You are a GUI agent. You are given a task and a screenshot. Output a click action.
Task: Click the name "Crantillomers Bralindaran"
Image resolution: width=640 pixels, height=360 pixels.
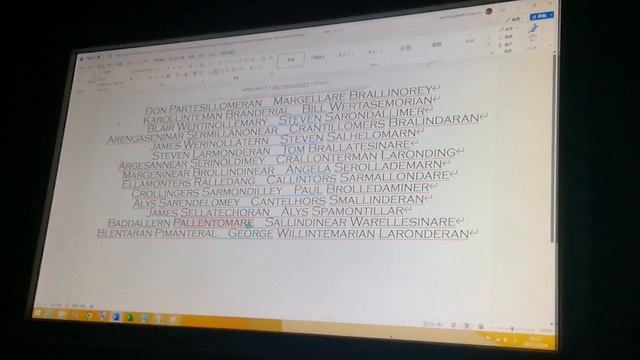click(384, 124)
